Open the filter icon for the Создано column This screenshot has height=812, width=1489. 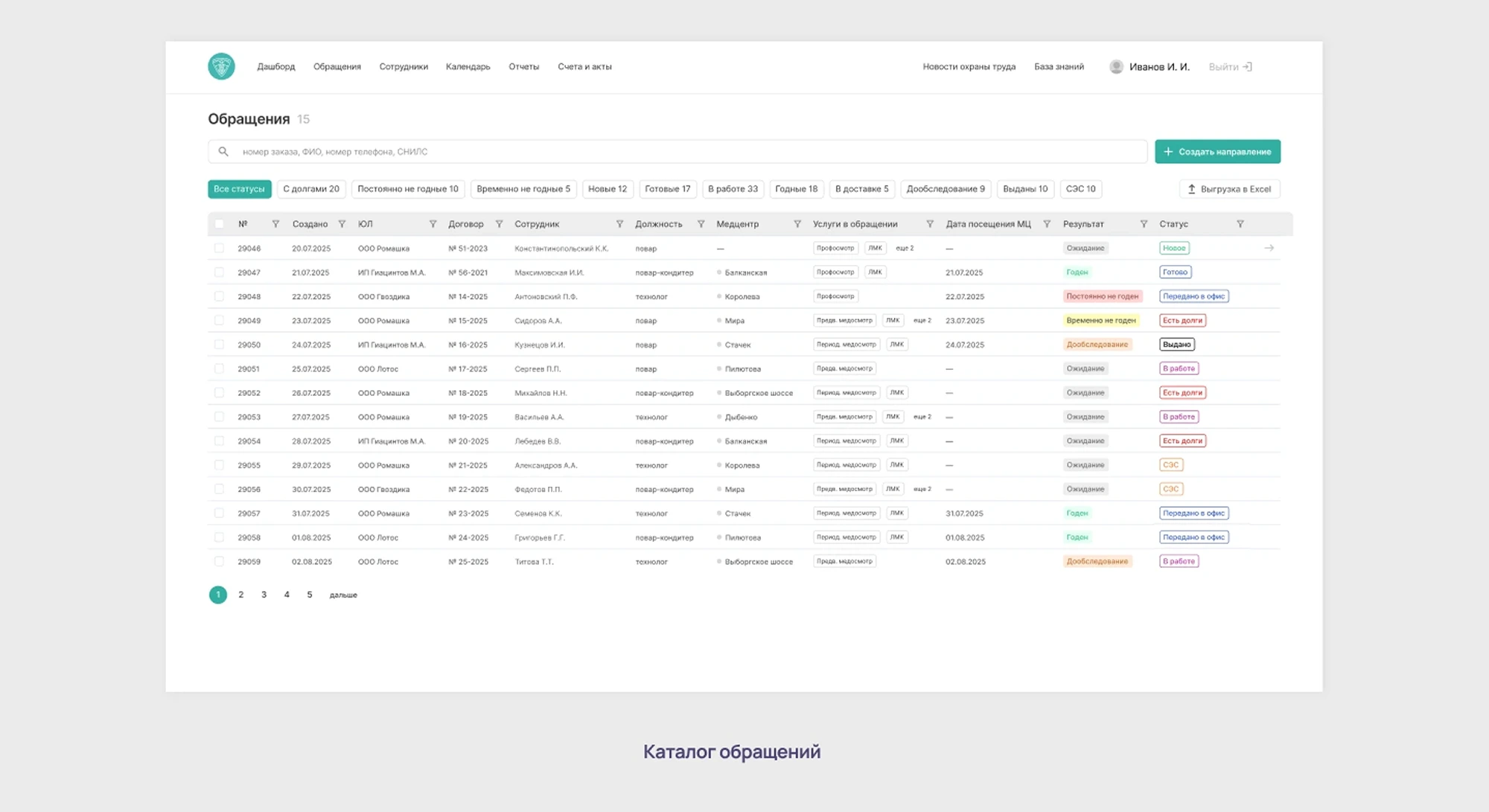point(342,224)
